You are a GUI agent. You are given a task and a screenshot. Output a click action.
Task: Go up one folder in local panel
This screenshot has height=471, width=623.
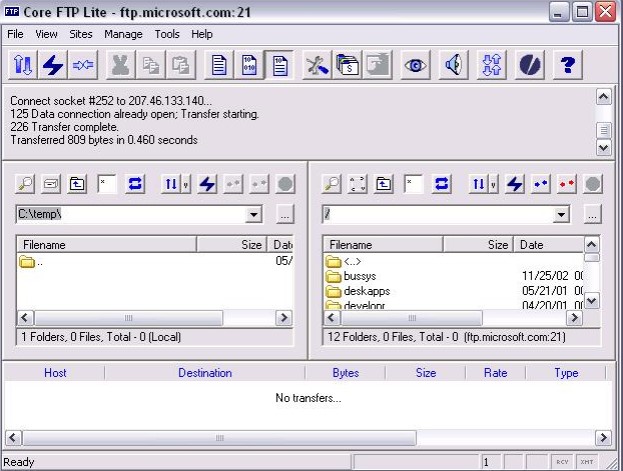click(x=77, y=184)
